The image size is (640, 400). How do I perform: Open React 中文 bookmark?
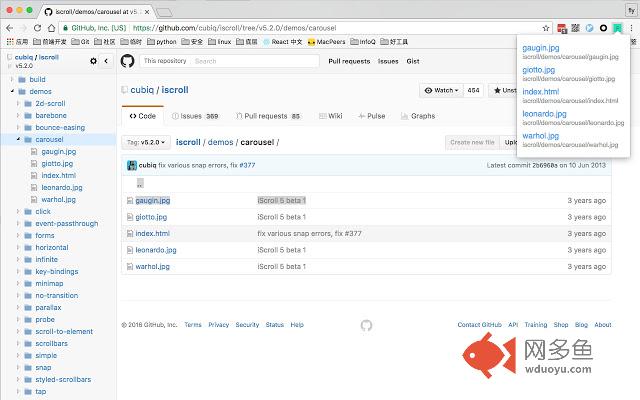pos(283,42)
